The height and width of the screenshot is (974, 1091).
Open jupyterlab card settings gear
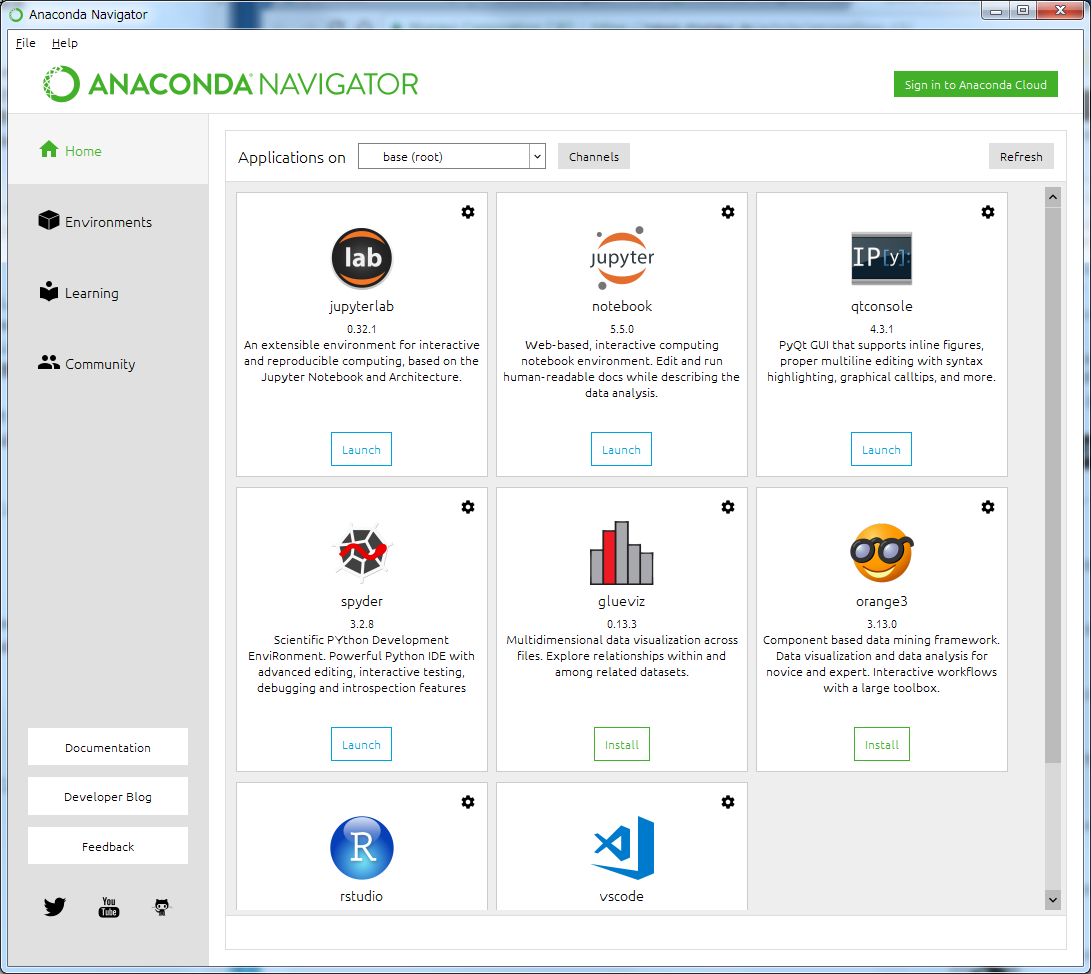[x=468, y=212]
